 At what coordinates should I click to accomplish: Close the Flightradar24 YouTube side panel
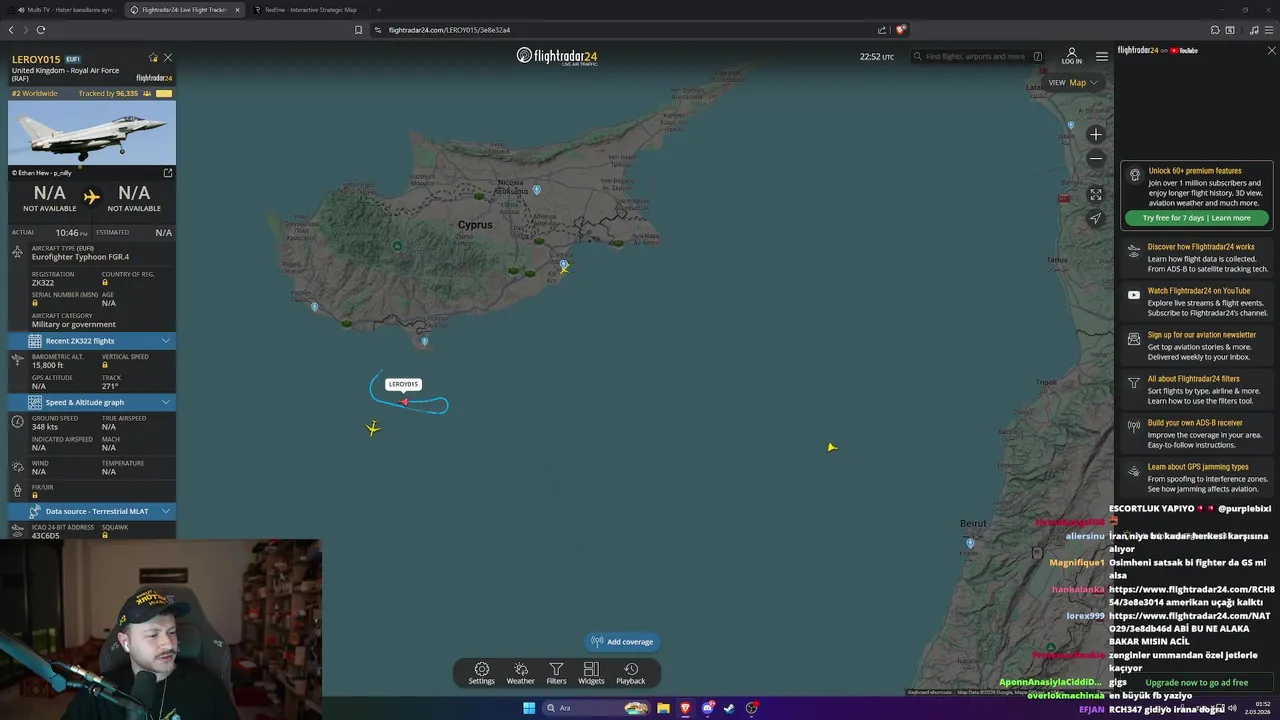1272,50
